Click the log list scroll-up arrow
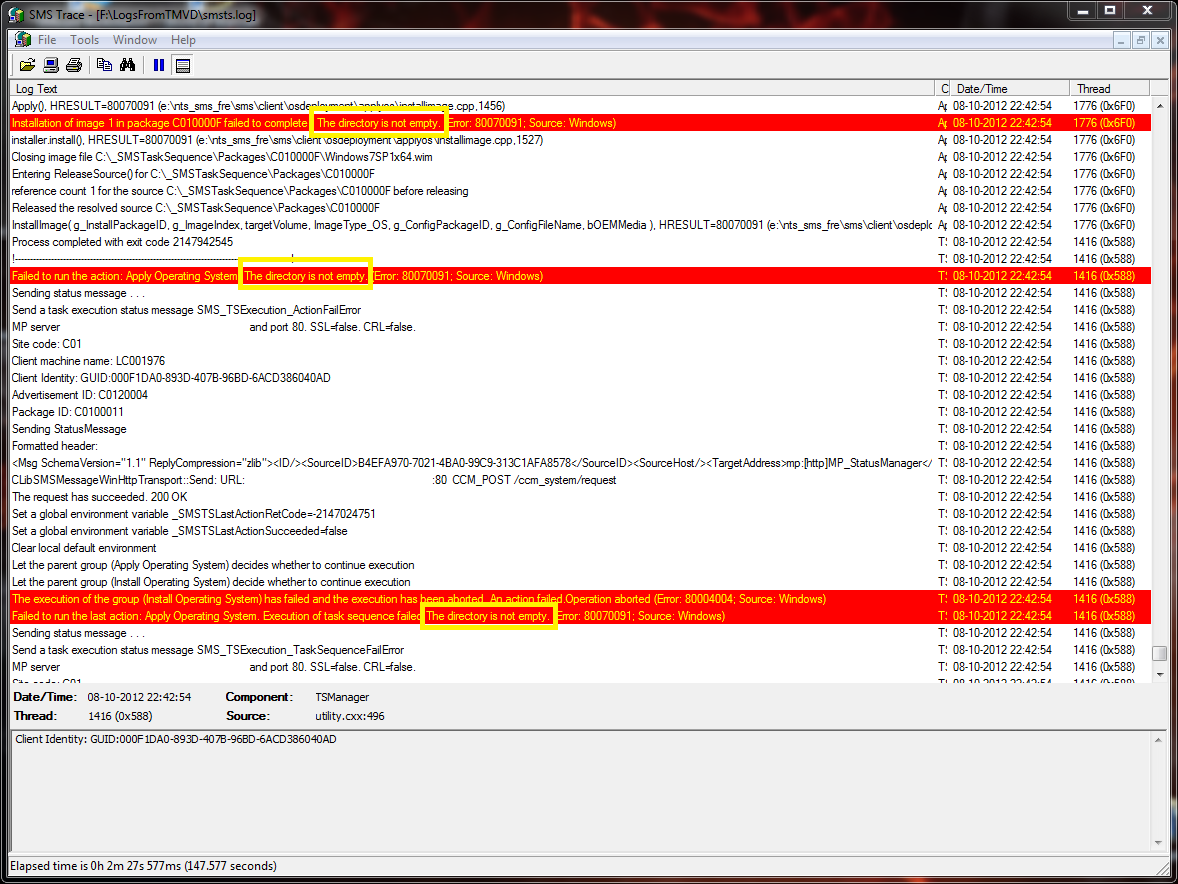 click(x=1159, y=105)
